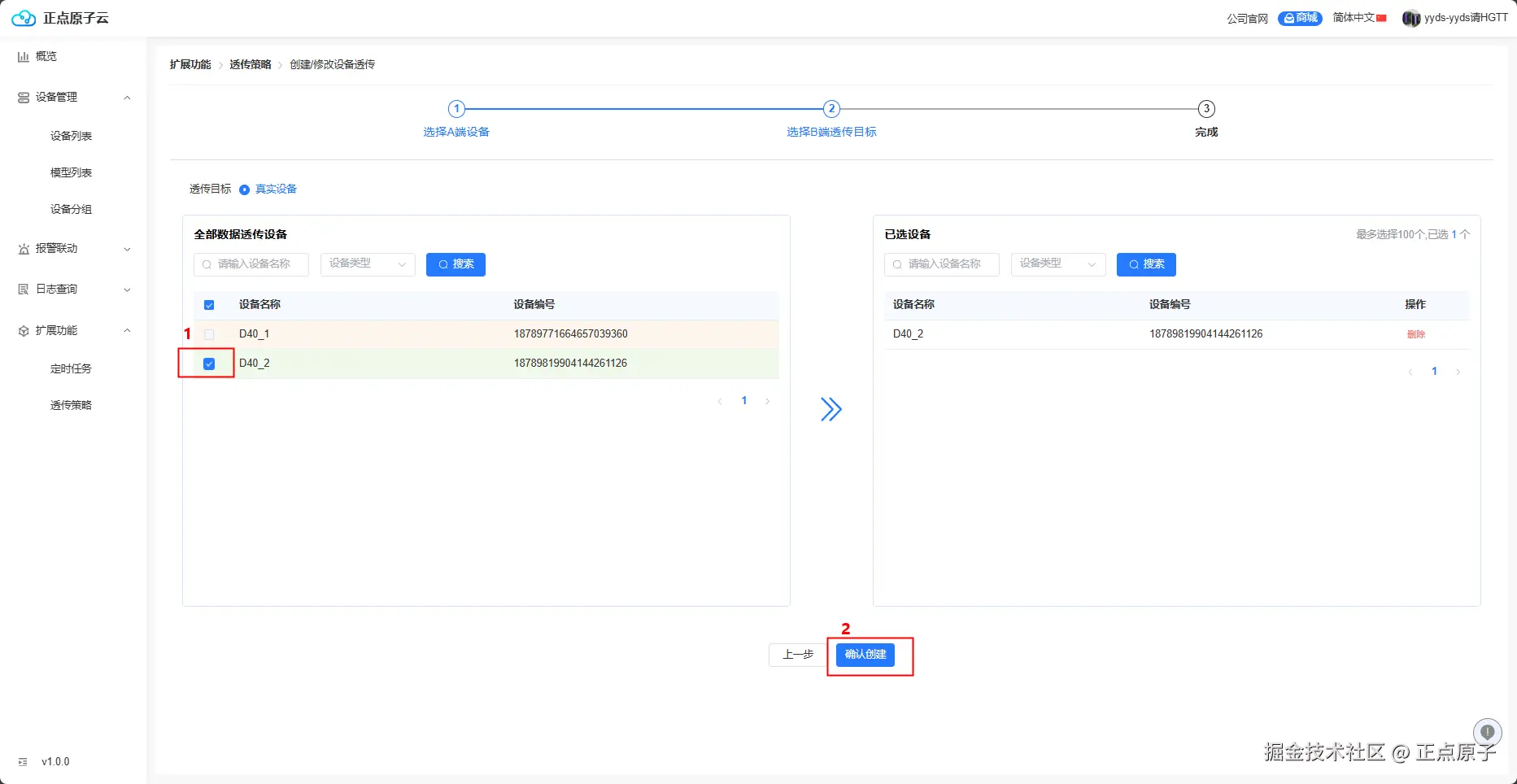Open 设备类型 dropdown in 已选设备 panel
Screen dimensions: 1517x784
1058,264
